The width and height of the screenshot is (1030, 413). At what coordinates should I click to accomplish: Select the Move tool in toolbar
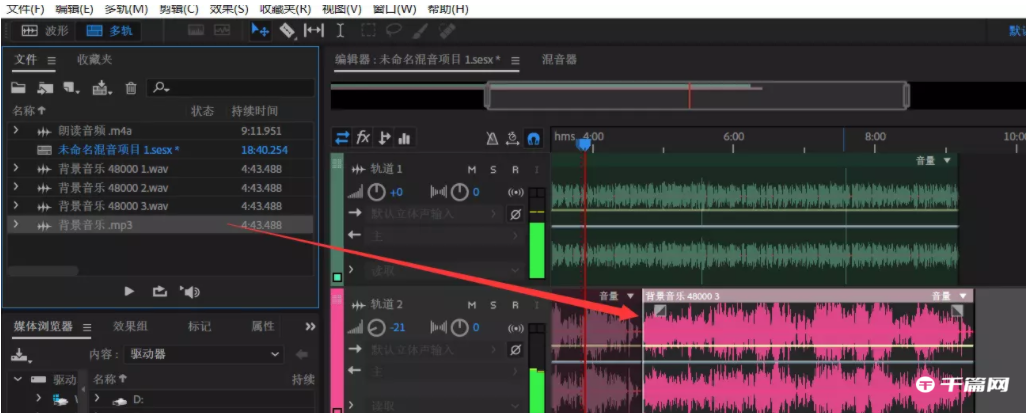click(260, 31)
